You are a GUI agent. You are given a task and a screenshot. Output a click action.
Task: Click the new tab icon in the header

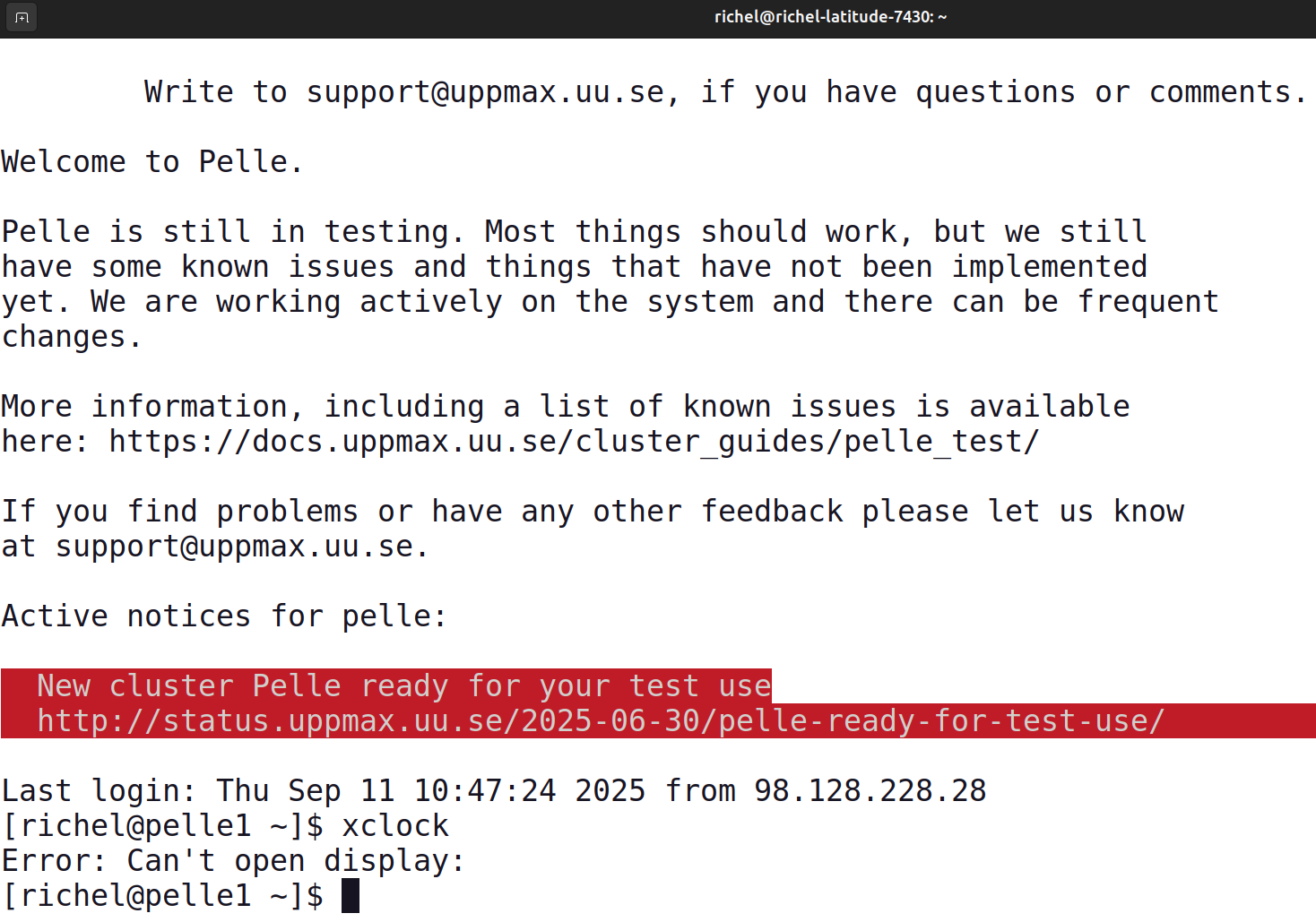click(x=22, y=17)
